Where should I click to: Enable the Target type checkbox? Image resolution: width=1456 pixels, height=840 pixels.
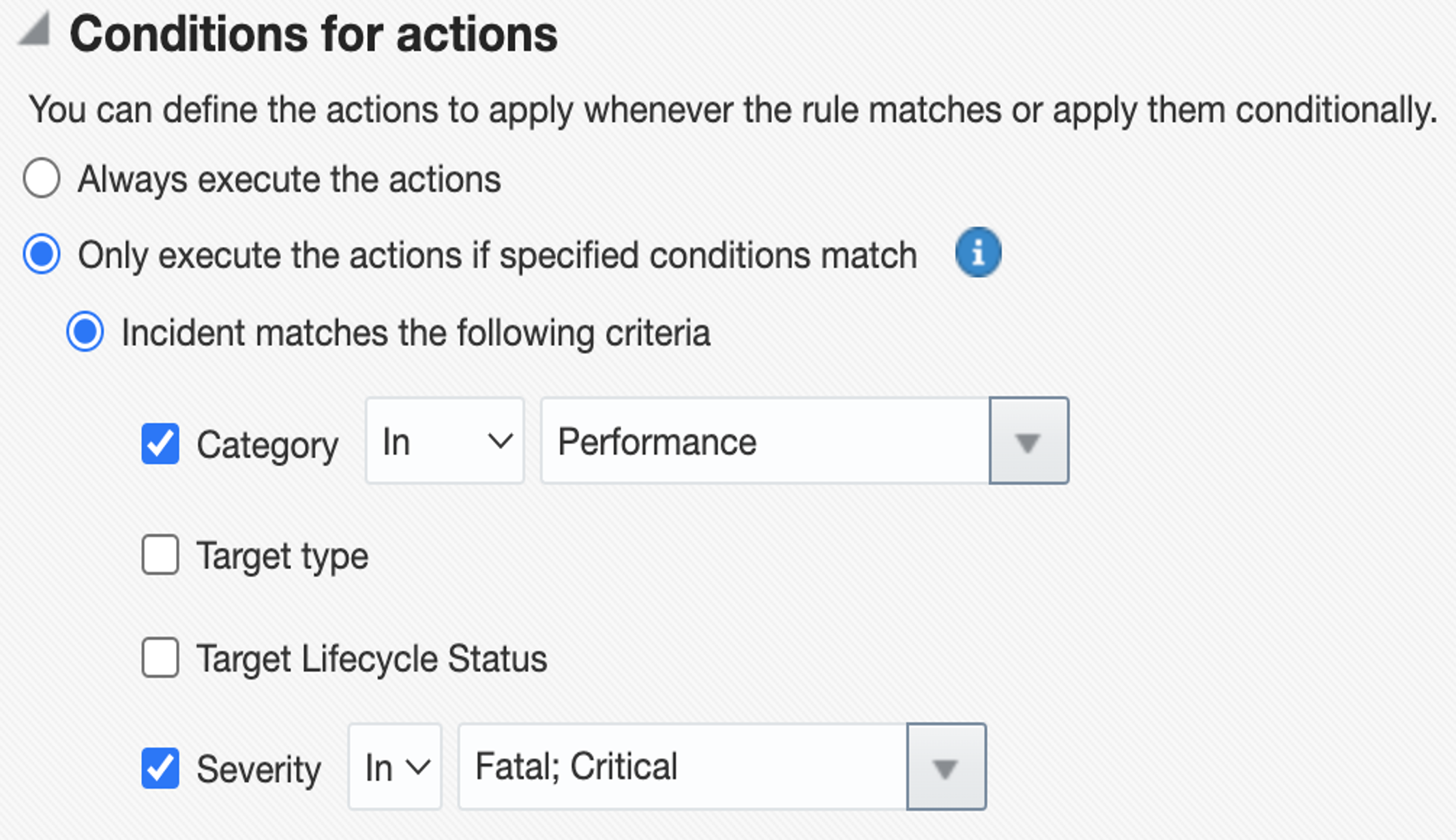pos(160,555)
